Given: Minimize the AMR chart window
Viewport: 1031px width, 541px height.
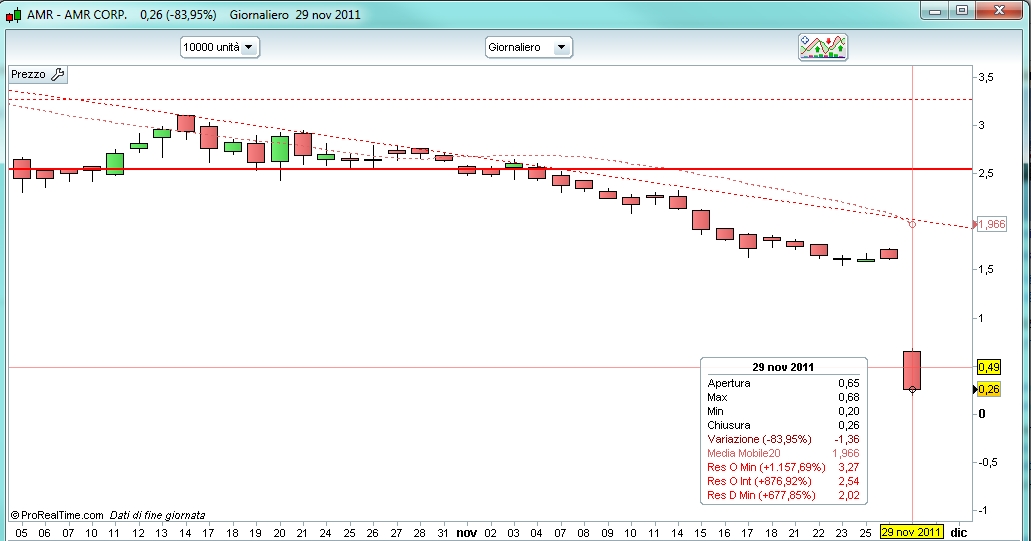Looking at the screenshot, I should (935, 11).
